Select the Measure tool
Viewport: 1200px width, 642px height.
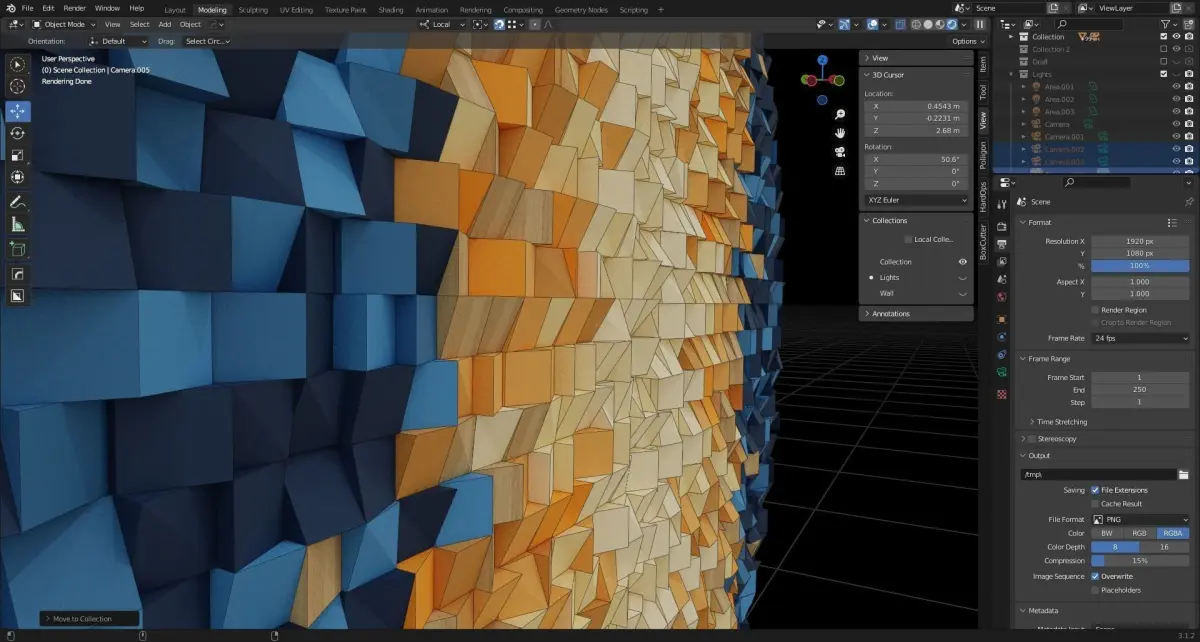[x=18, y=225]
